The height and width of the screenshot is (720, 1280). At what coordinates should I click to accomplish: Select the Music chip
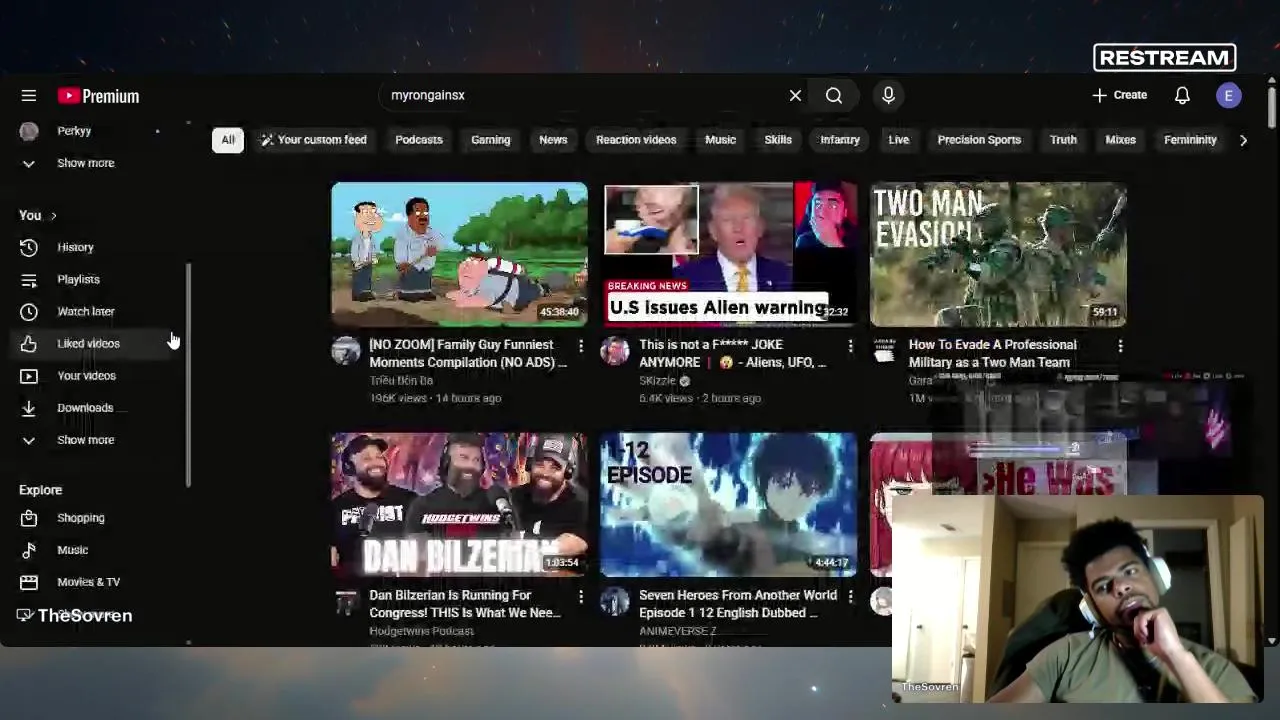coord(720,140)
